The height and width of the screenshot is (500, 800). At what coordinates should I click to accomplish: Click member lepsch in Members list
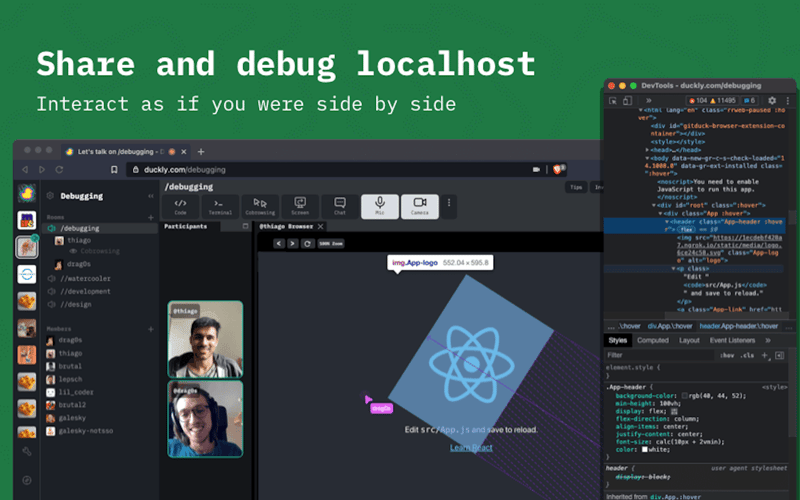point(70,379)
